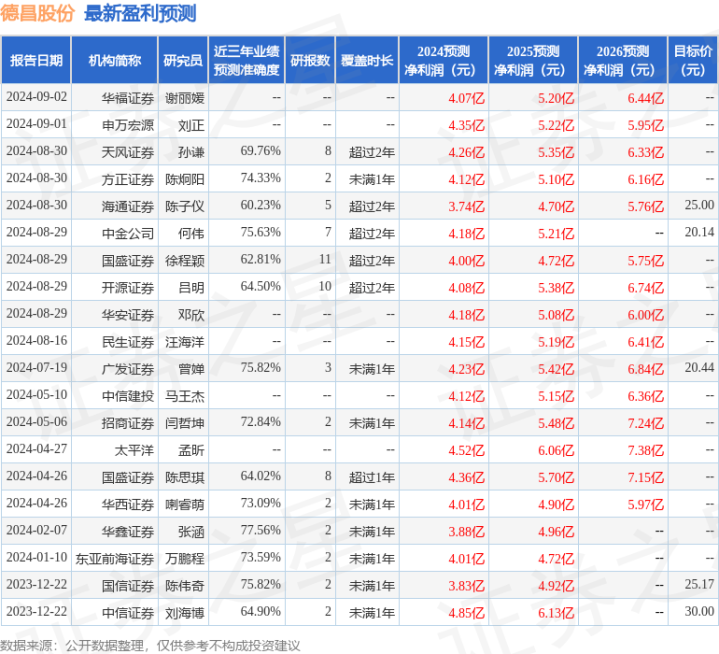Click accuracy value 77.56%
The width and height of the screenshot is (719, 654).
(260, 530)
